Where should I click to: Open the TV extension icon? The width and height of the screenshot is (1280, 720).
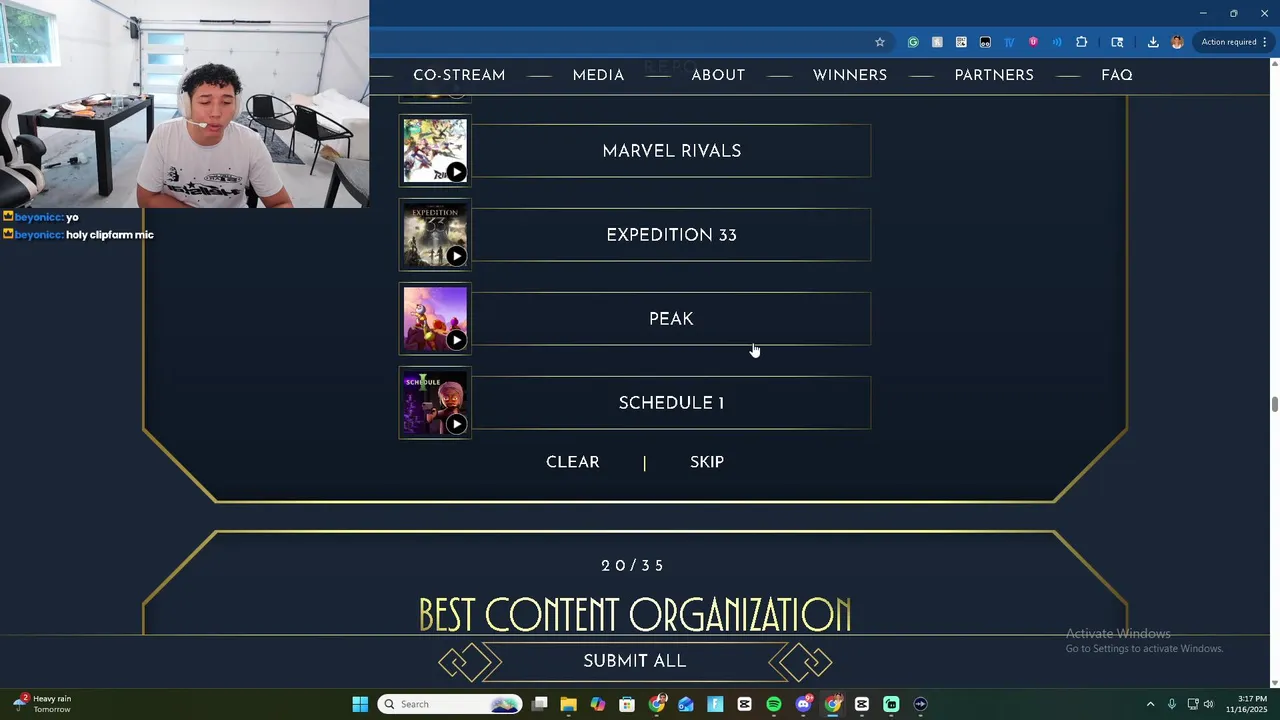coord(1009,42)
